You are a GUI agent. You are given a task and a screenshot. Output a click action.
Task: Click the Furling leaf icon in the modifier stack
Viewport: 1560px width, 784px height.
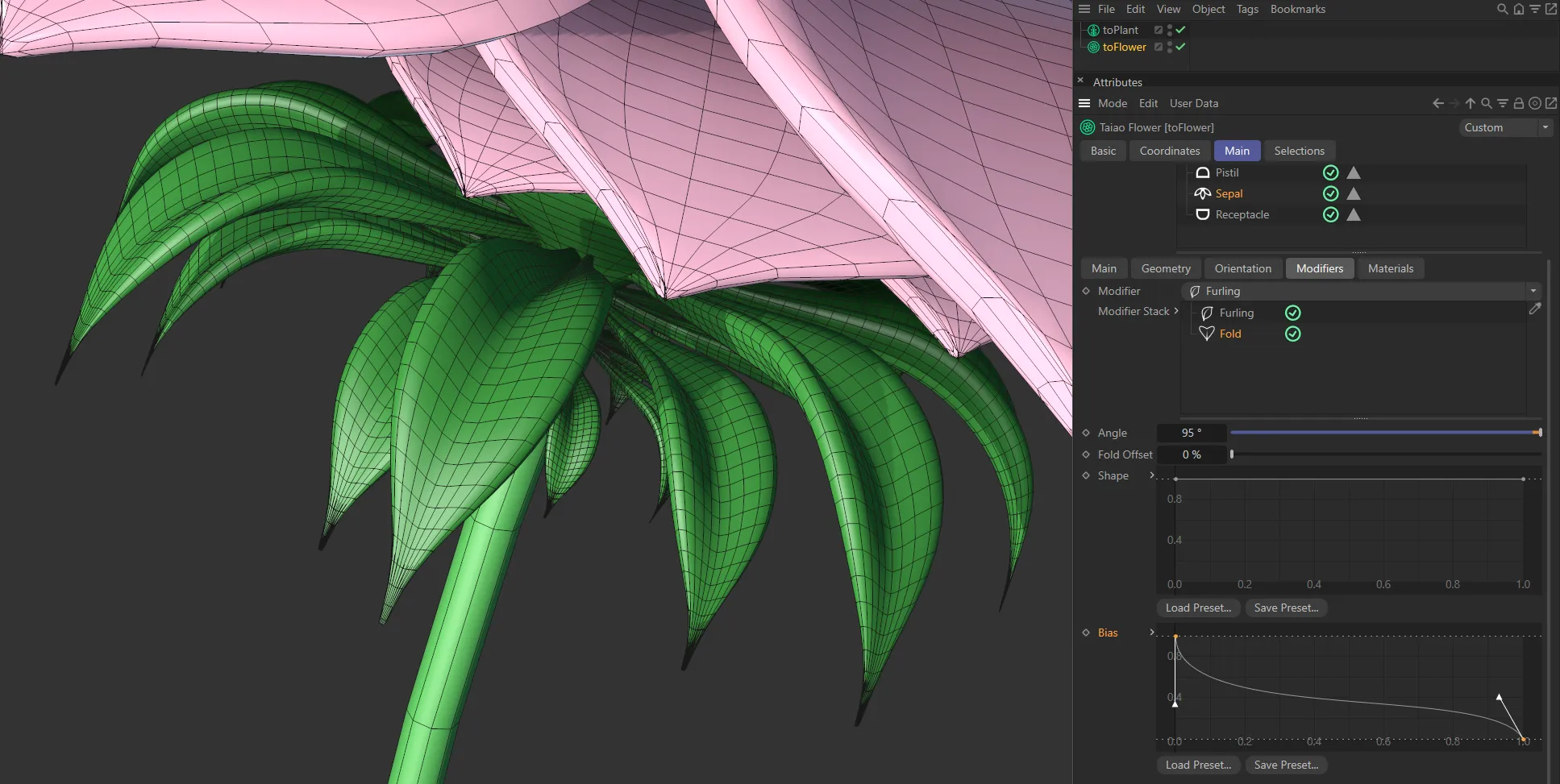[1207, 313]
